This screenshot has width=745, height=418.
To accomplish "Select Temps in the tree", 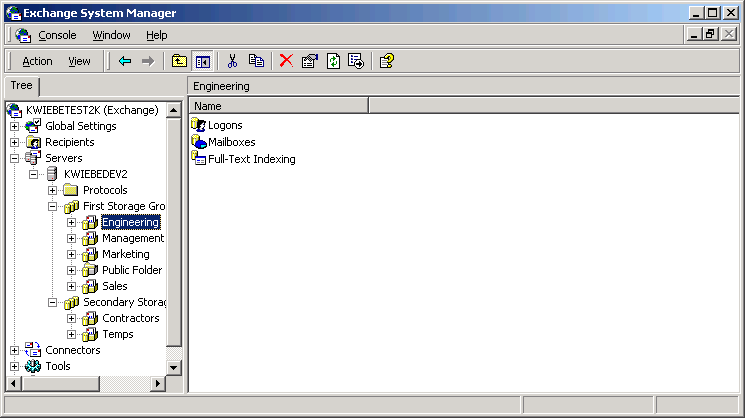I will pos(118,334).
